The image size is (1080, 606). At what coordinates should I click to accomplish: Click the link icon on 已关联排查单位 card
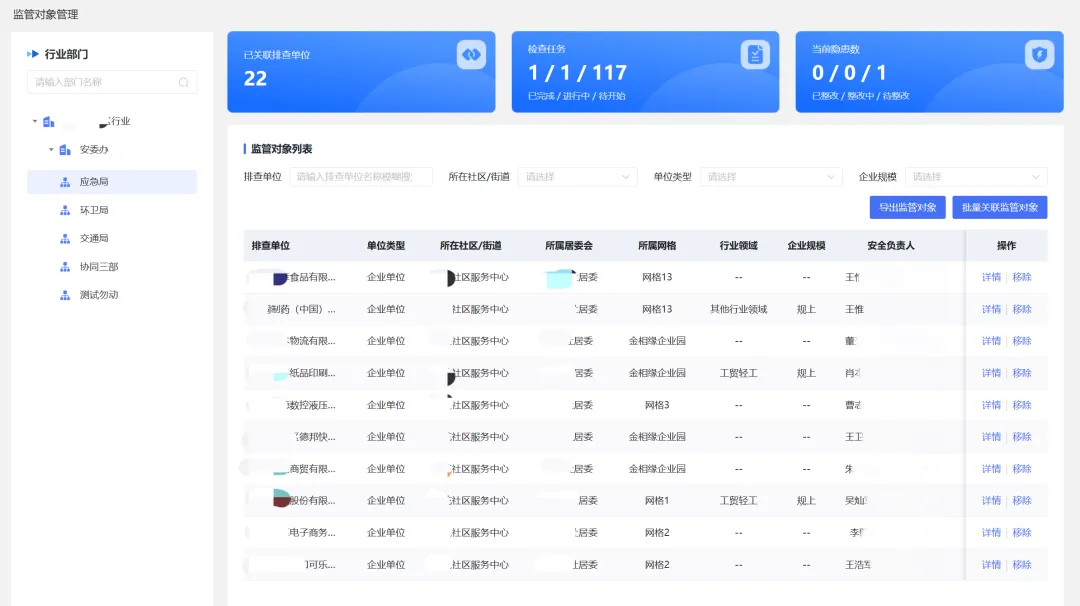pos(471,54)
